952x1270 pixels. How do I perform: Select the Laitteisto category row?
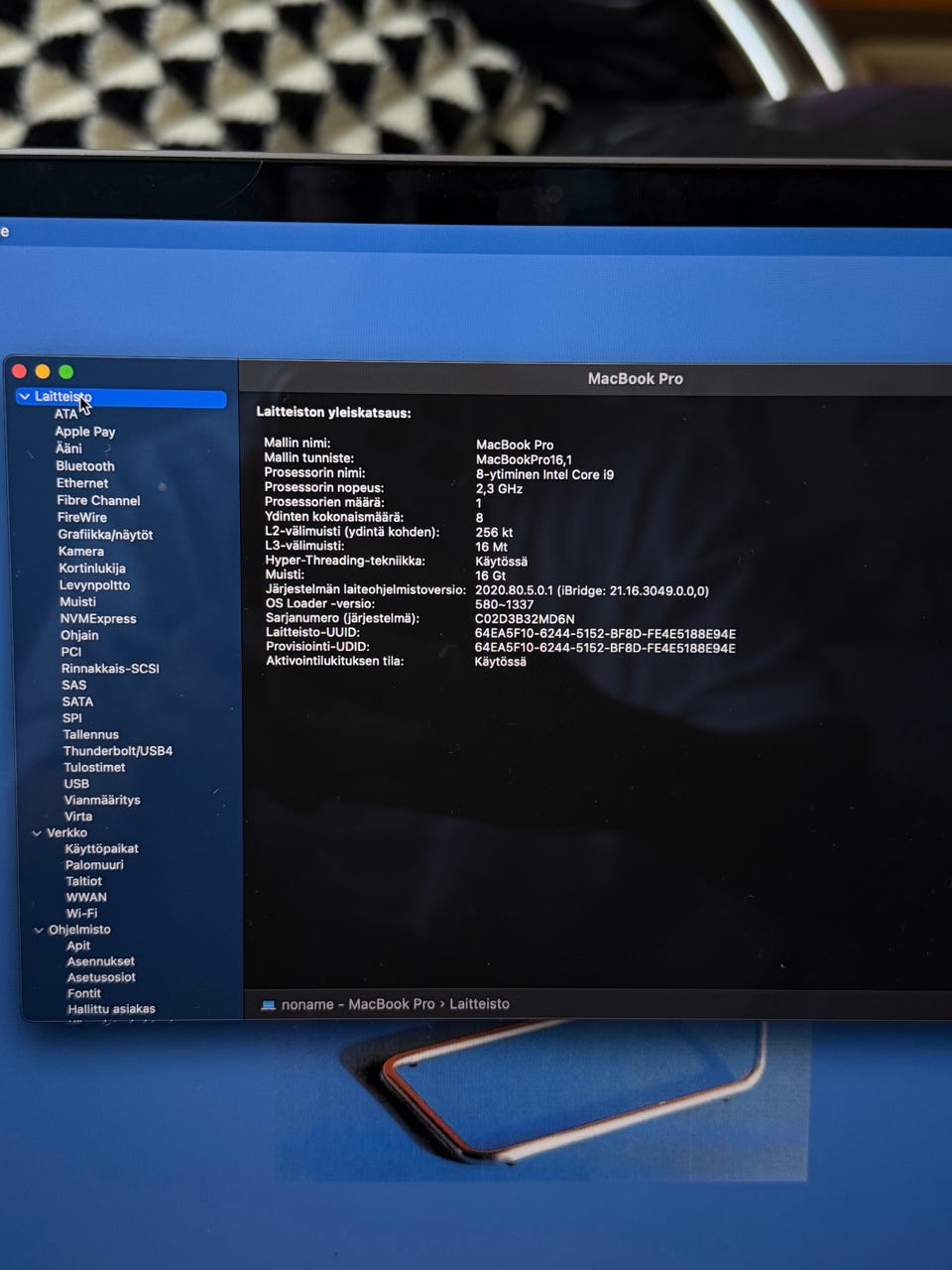point(121,398)
